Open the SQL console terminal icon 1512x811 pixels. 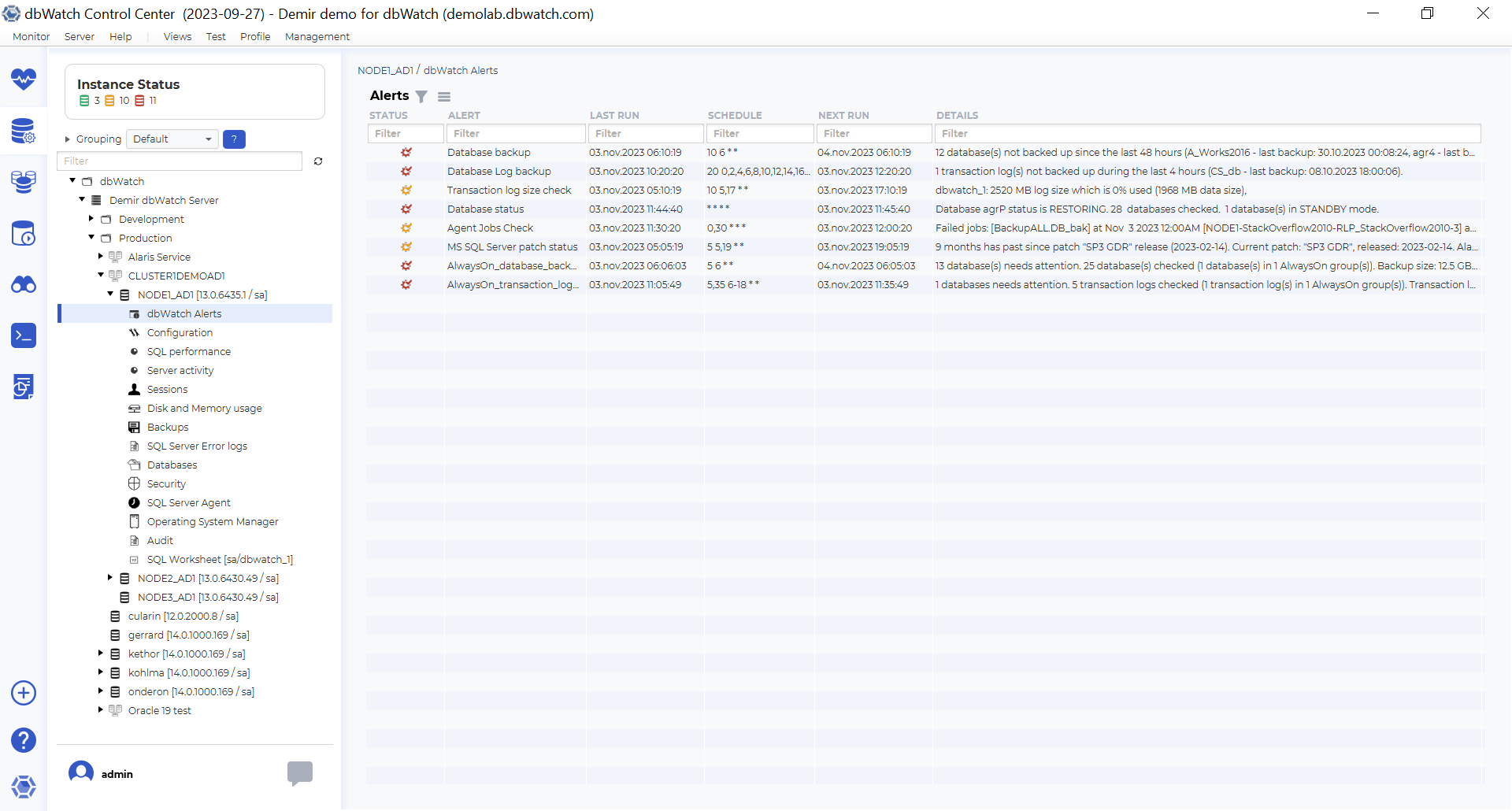tap(24, 335)
